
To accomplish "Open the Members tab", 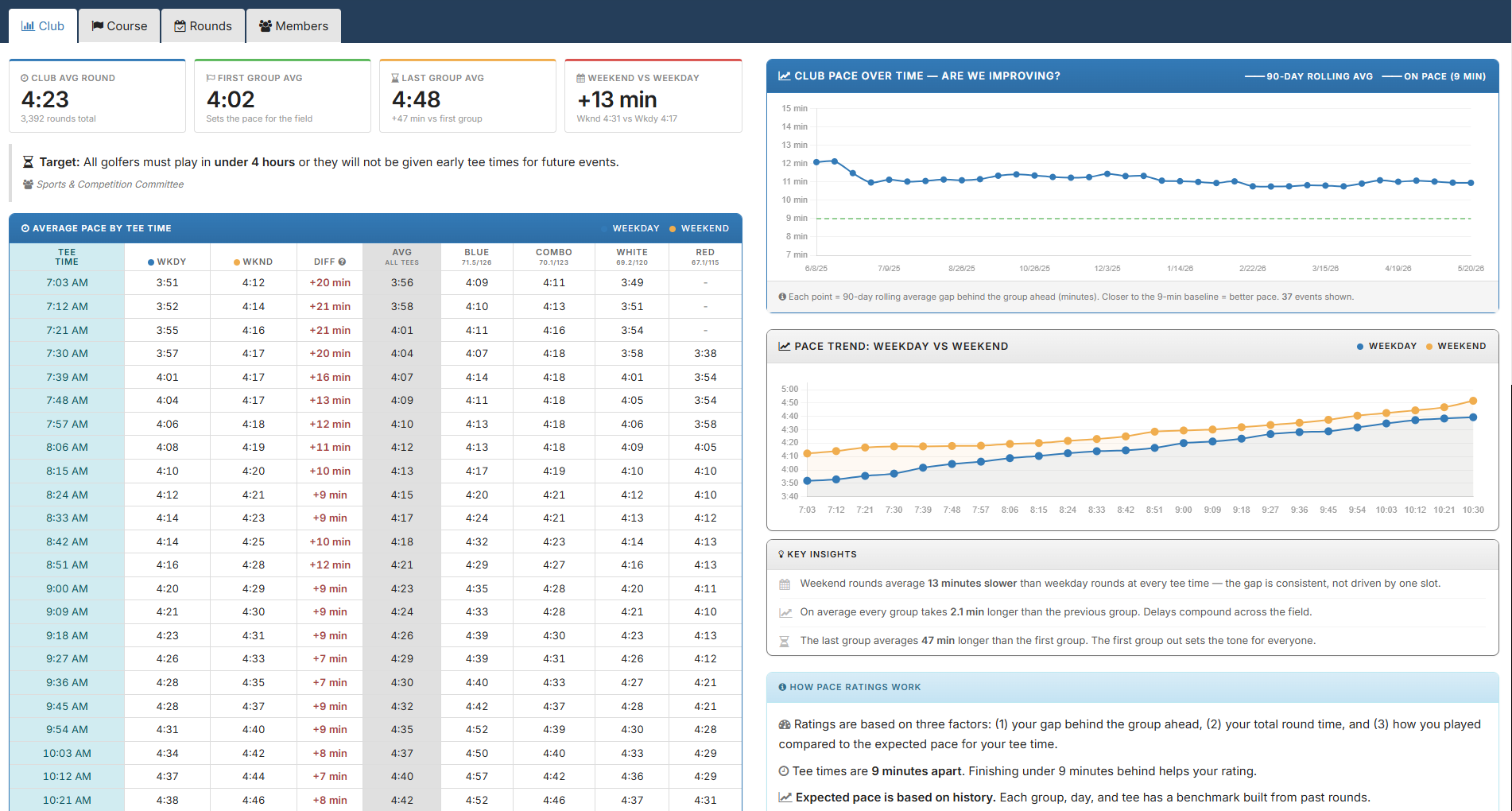I will (x=293, y=25).
